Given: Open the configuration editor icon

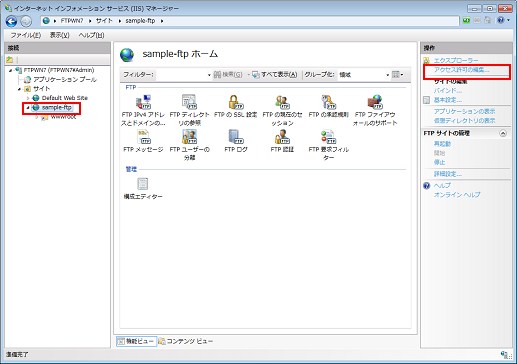Looking at the screenshot, I should [x=143, y=189].
